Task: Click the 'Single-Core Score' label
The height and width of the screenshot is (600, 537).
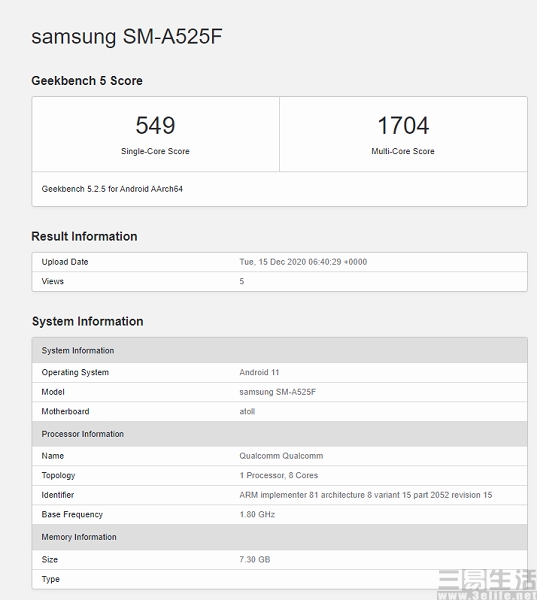Action: [155, 151]
